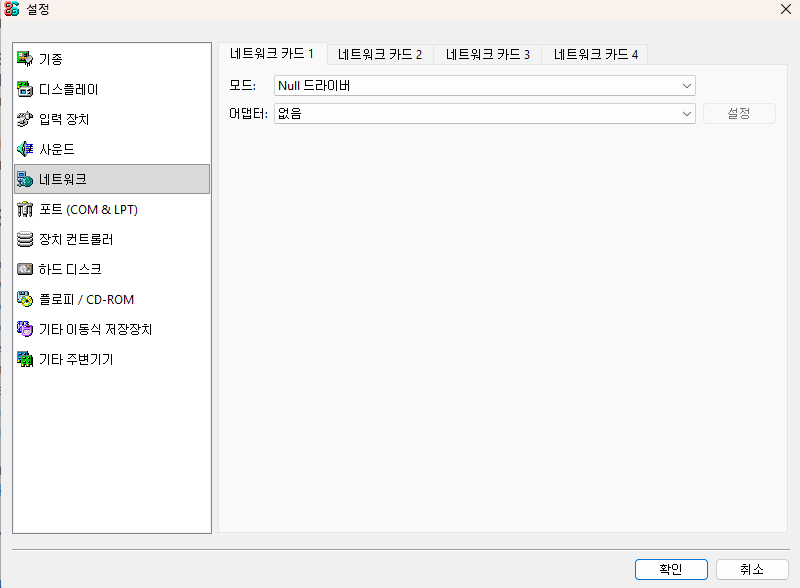Click the 취소 button to cancel
Viewport: 800px width, 588px height.
(752, 569)
